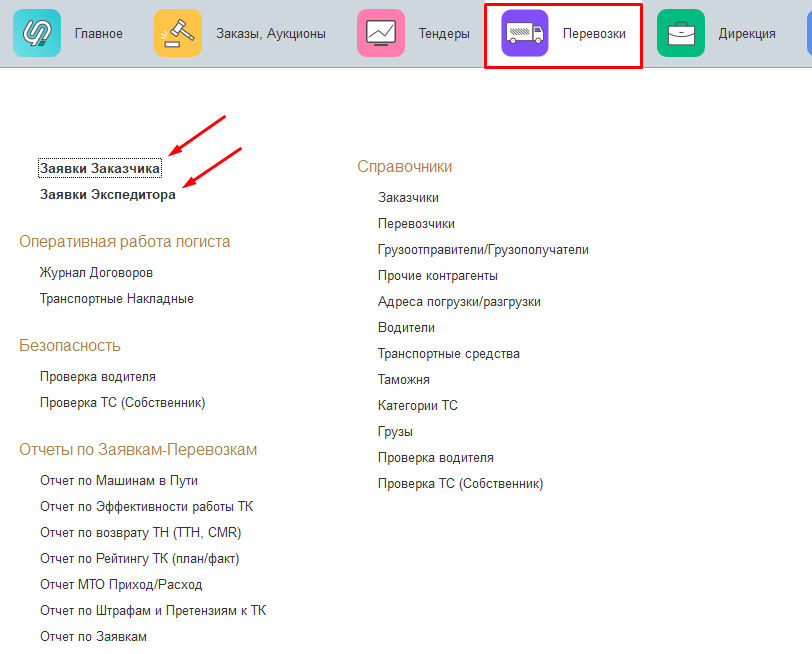812x654 pixels.
Task: Open the Таможня directory
Action: (x=404, y=380)
